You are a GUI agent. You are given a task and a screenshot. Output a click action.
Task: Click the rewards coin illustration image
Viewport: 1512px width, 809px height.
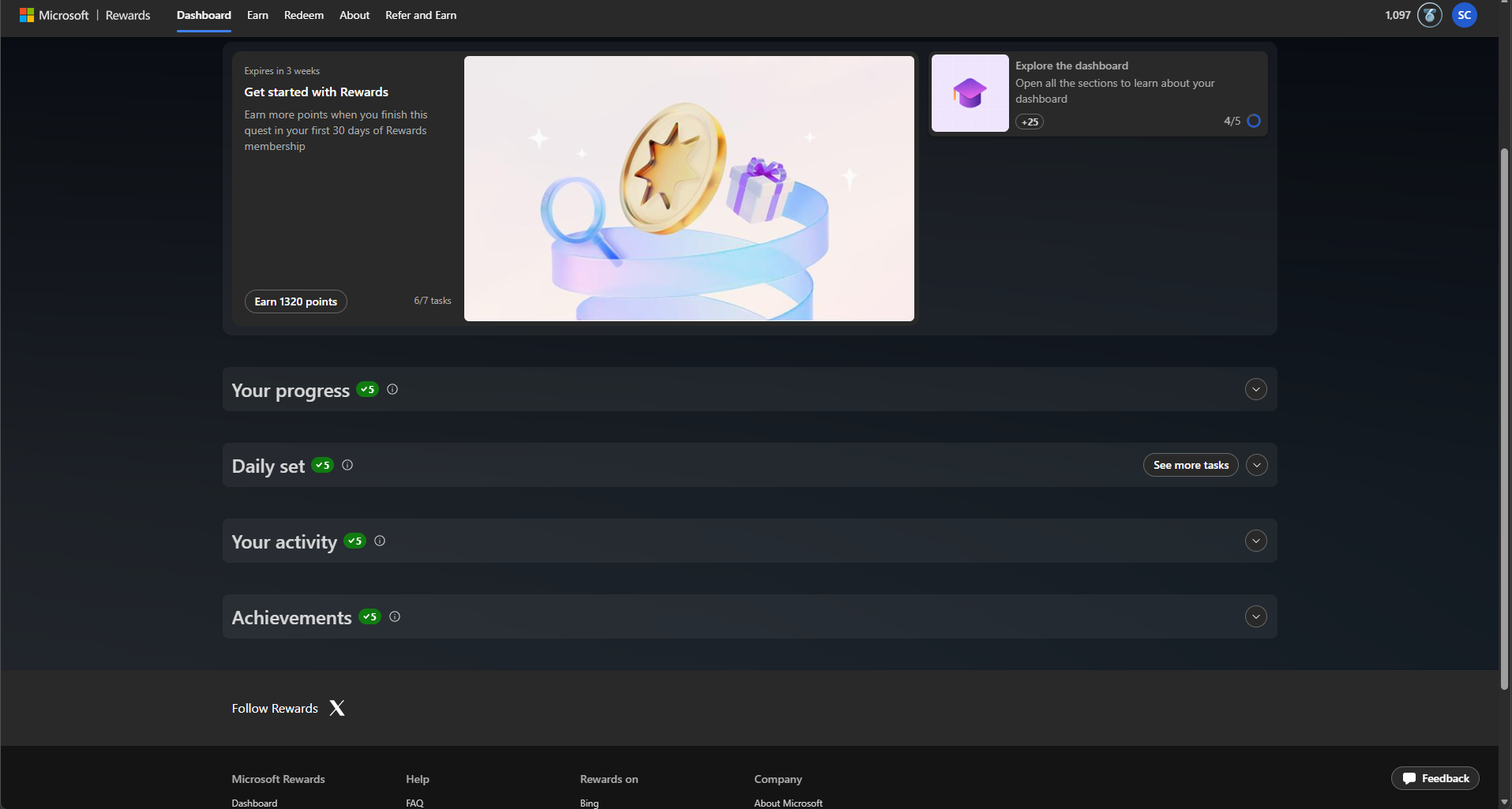click(x=689, y=189)
